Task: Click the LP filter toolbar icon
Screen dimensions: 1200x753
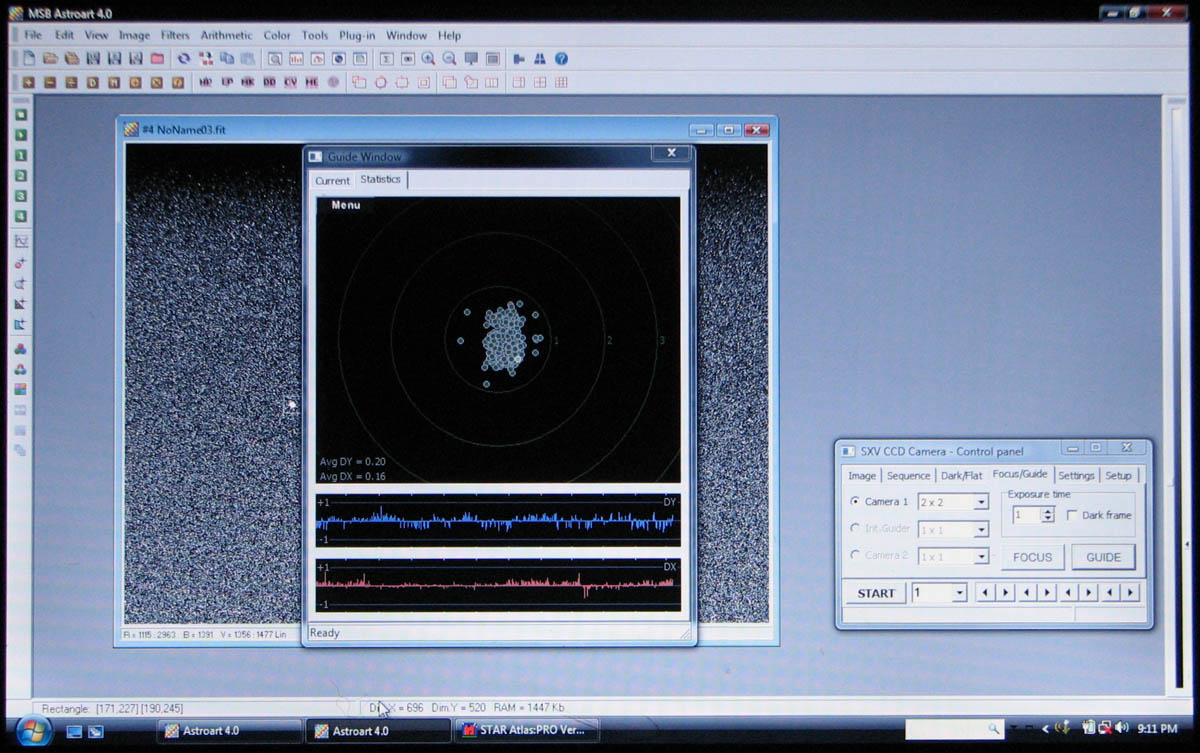Action: tap(227, 82)
